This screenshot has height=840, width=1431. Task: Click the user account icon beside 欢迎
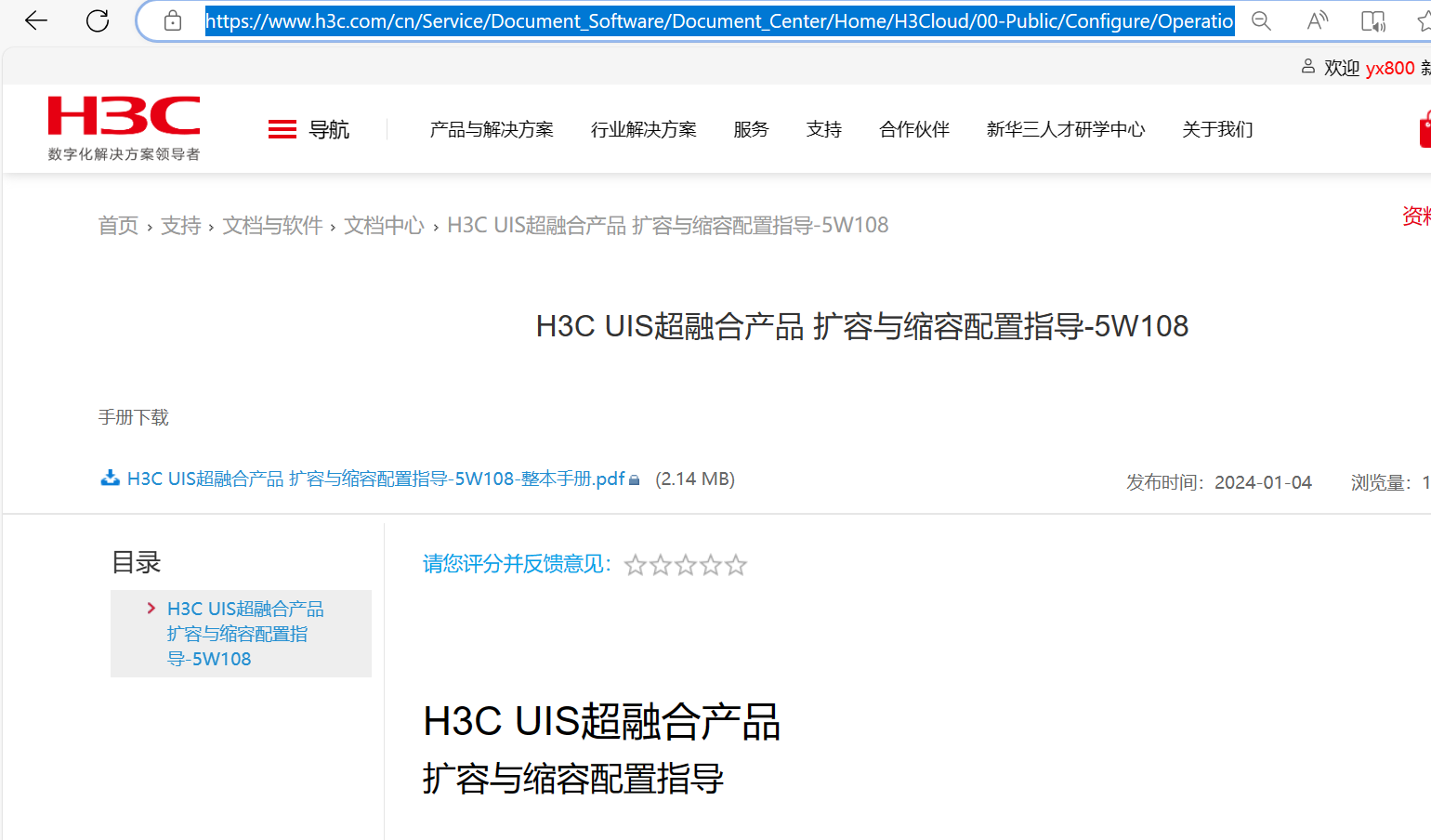pyautogui.click(x=1308, y=66)
